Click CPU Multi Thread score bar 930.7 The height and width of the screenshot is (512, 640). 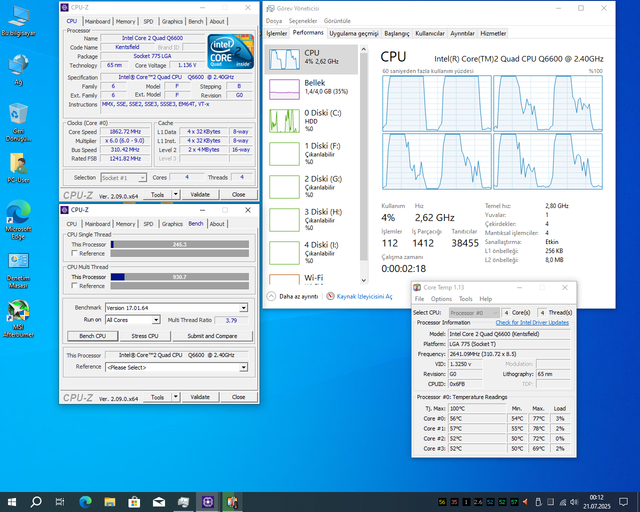(x=180, y=277)
